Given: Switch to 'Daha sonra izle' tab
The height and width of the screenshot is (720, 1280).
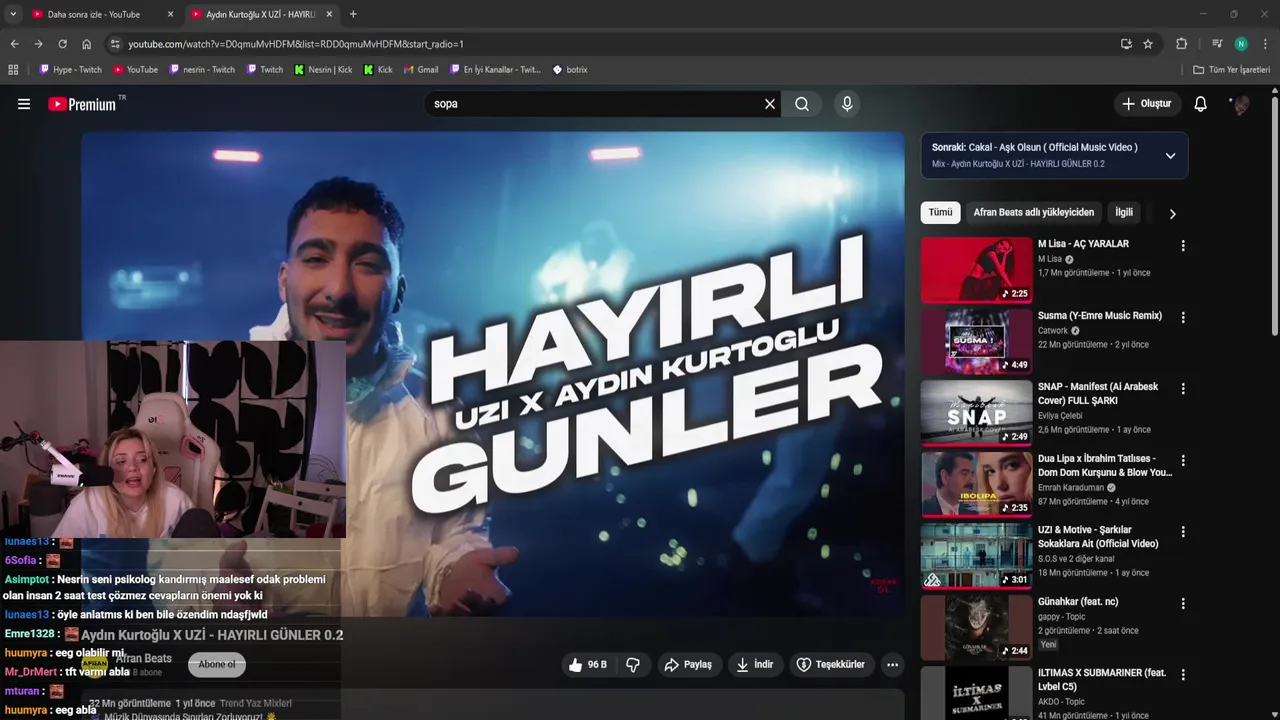Looking at the screenshot, I should tap(103, 14).
